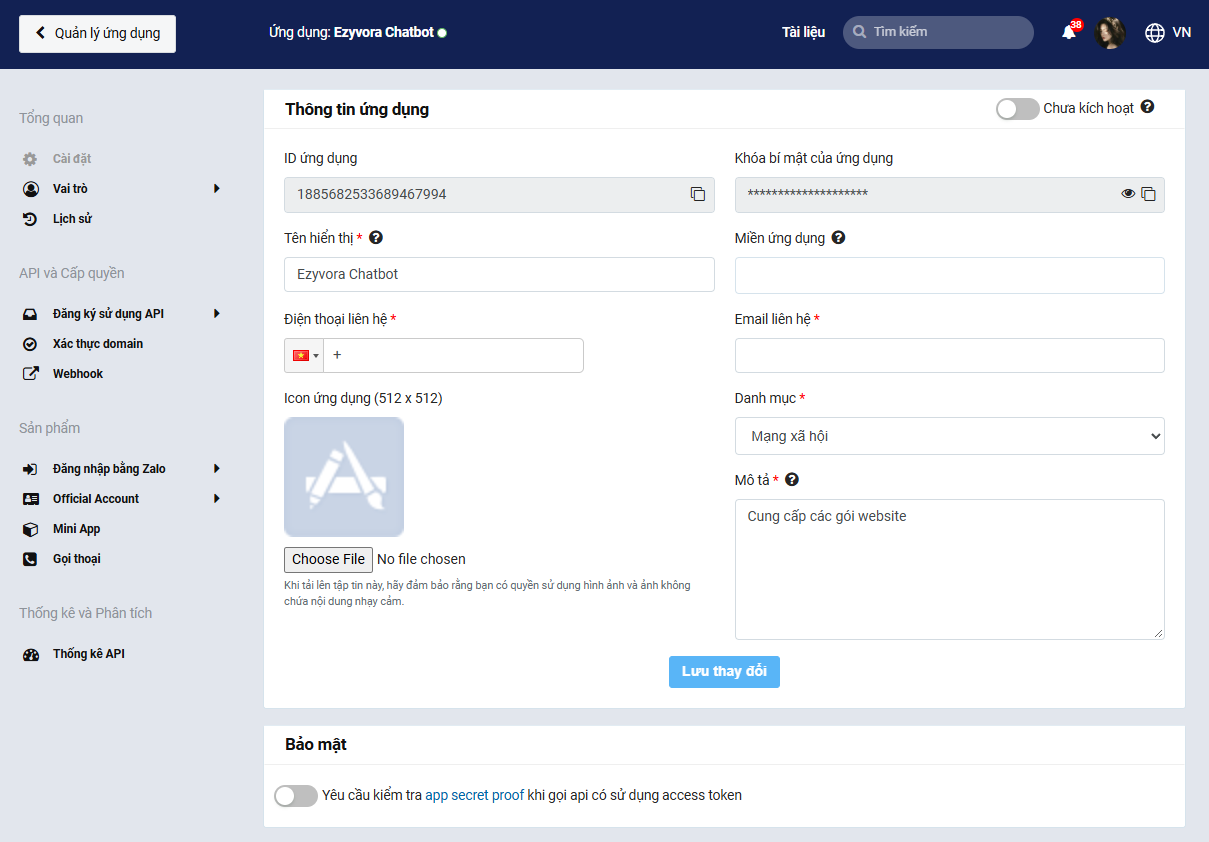Copy the application ID value

(698, 194)
